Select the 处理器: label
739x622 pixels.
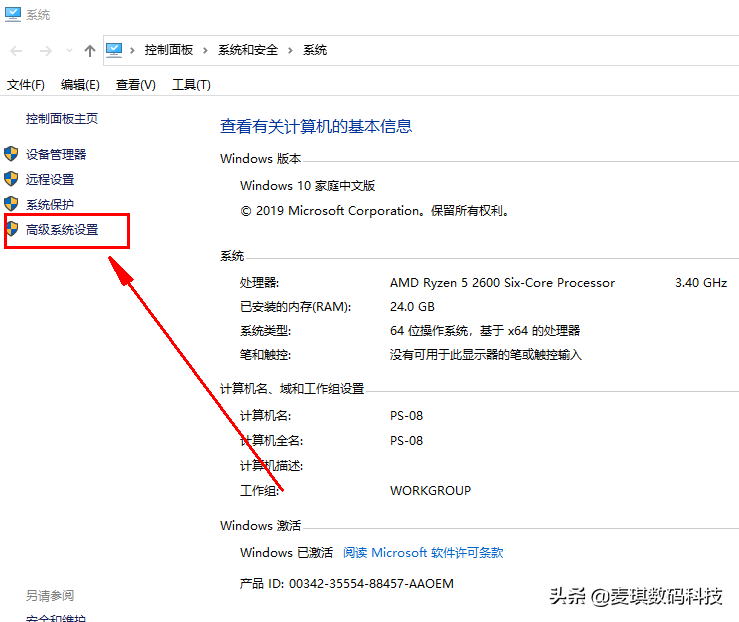click(259, 283)
